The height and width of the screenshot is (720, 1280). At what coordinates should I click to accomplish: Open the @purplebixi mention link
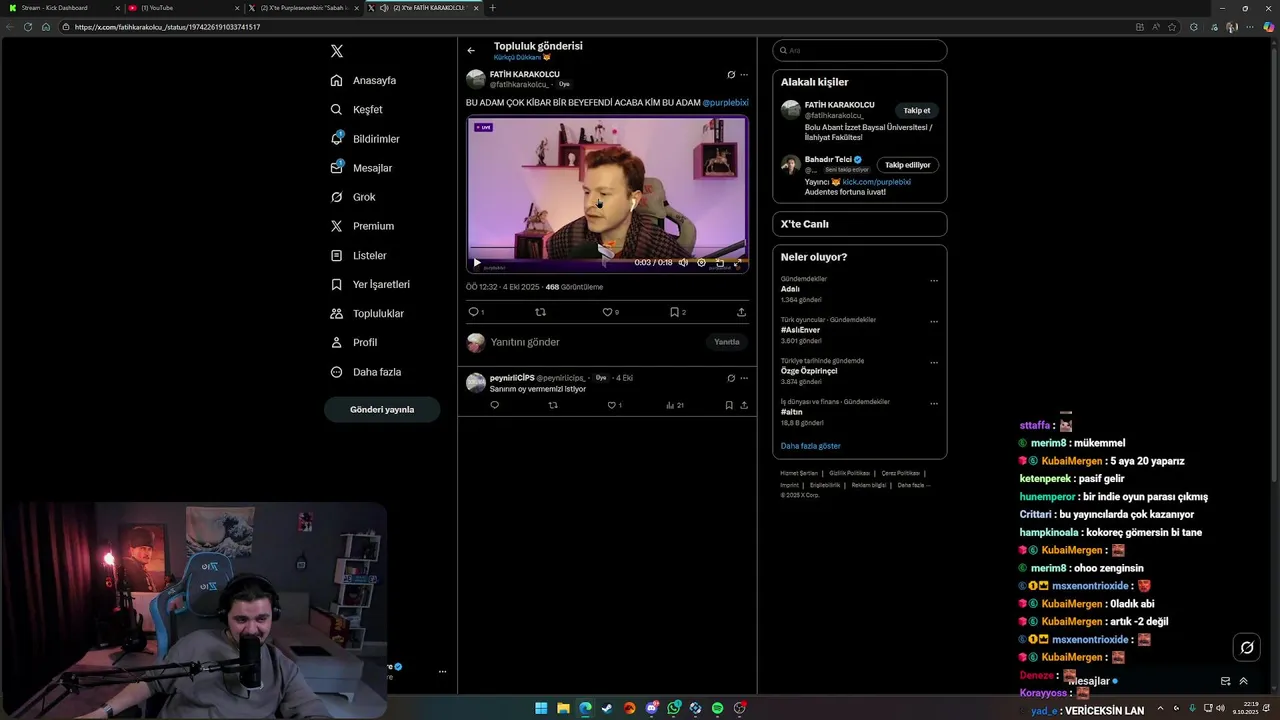click(725, 102)
